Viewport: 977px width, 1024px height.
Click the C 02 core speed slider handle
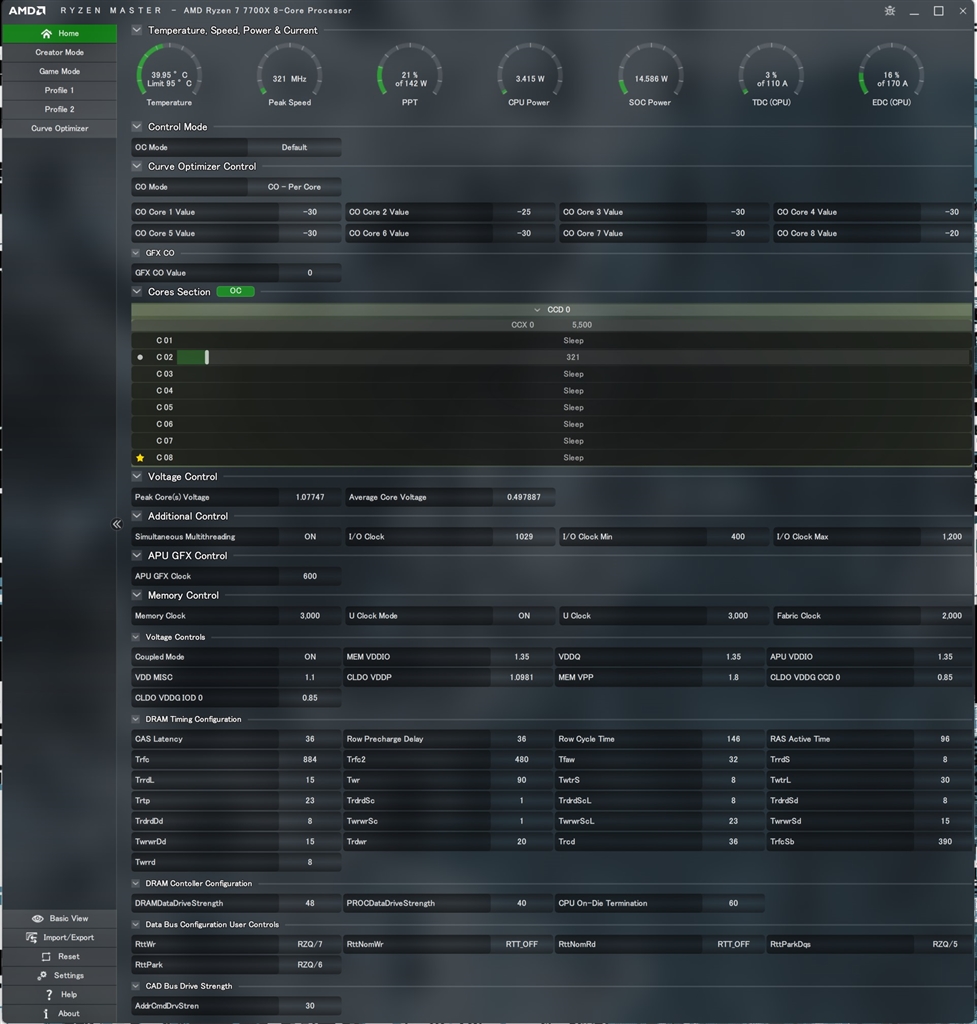pyautogui.click(x=206, y=357)
